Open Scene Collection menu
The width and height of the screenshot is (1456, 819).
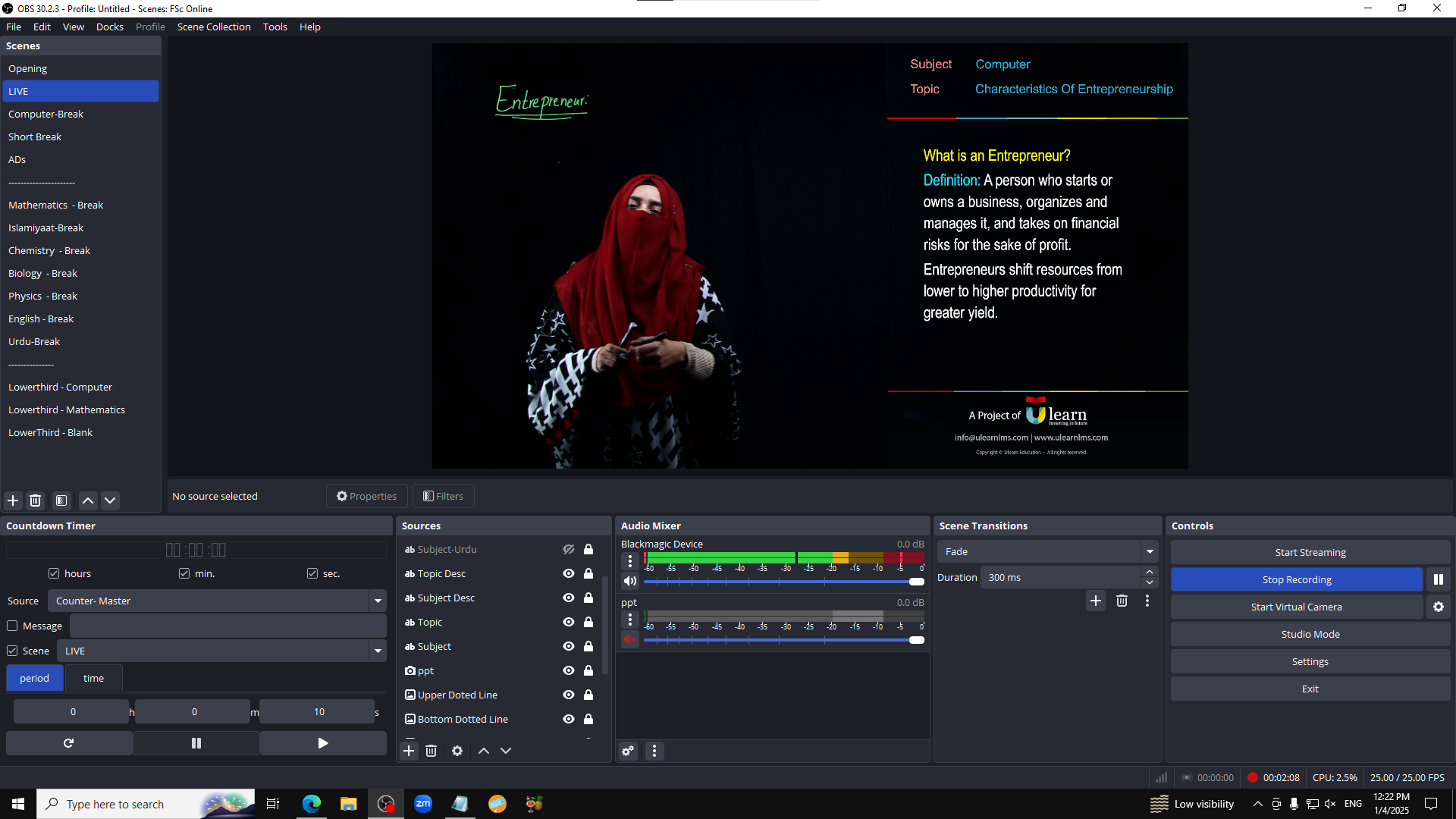click(214, 27)
